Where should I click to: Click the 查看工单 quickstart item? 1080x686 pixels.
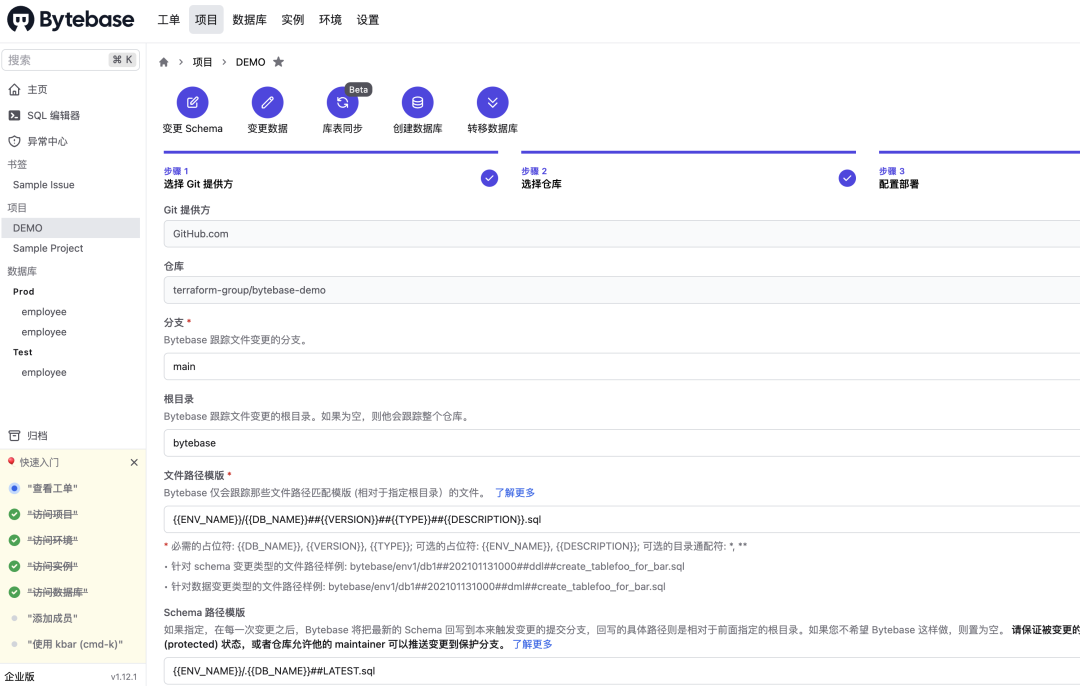click(52, 488)
